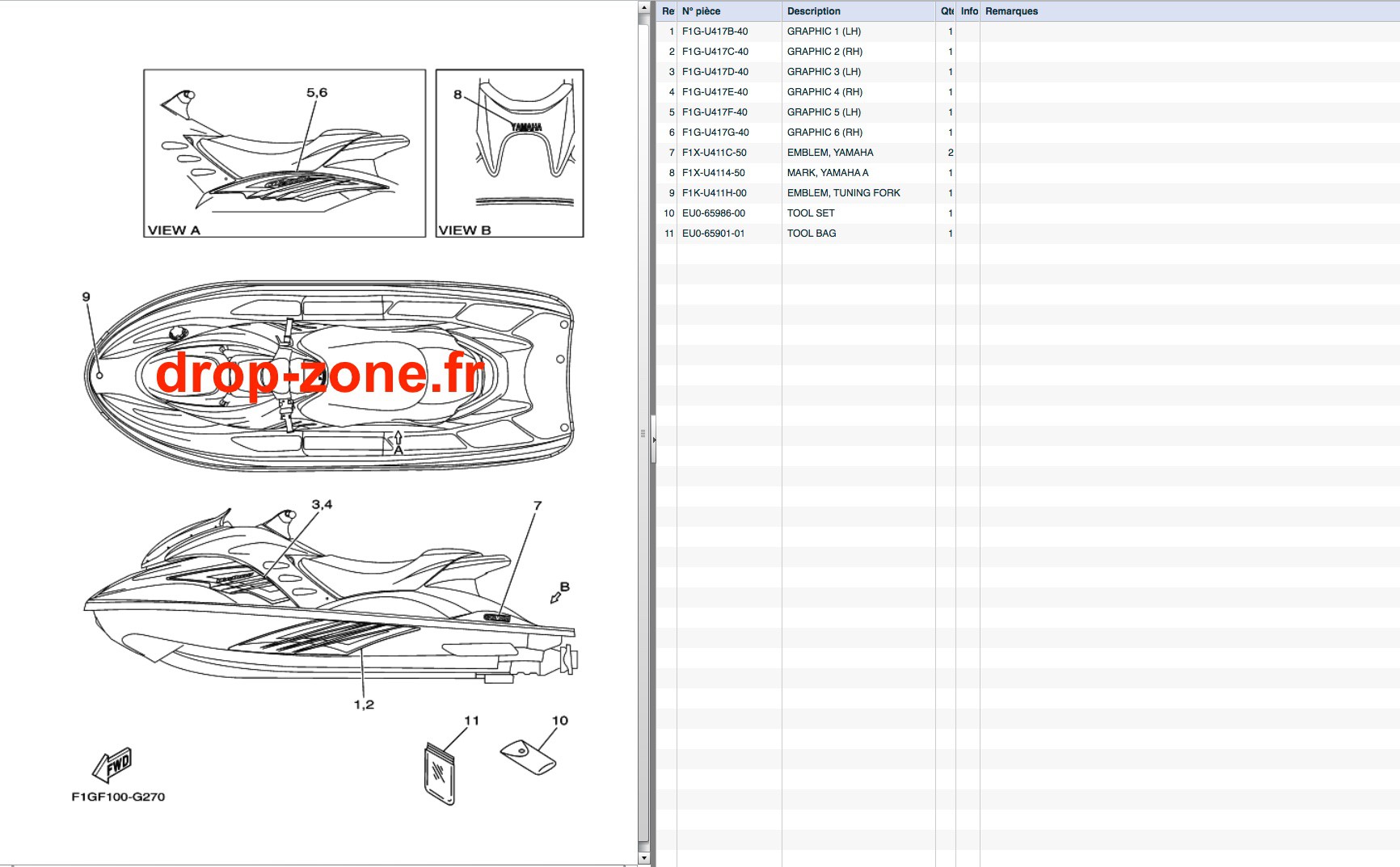Select part number EU0-65901-01
Viewport: 1400px width, 867px height.
click(x=713, y=234)
